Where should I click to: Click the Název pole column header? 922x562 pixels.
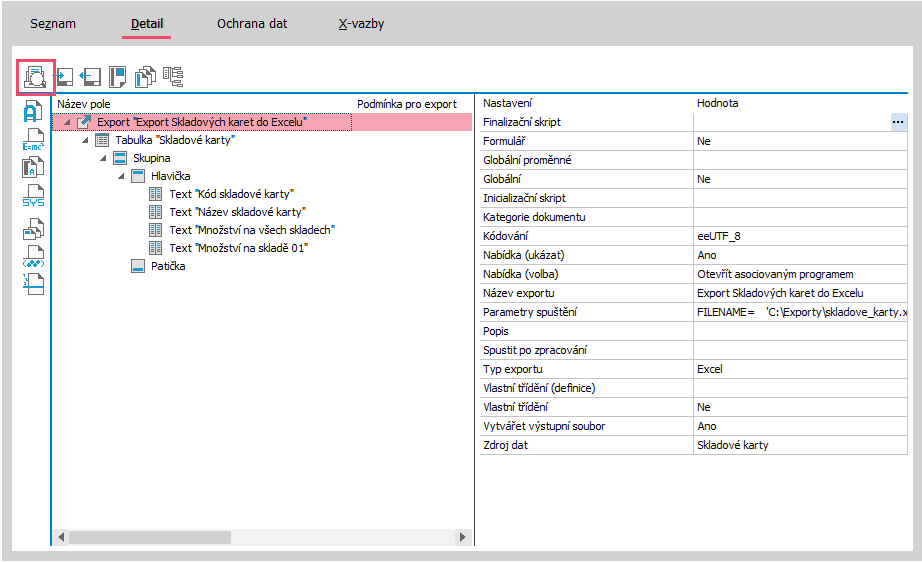click(x=83, y=104)
